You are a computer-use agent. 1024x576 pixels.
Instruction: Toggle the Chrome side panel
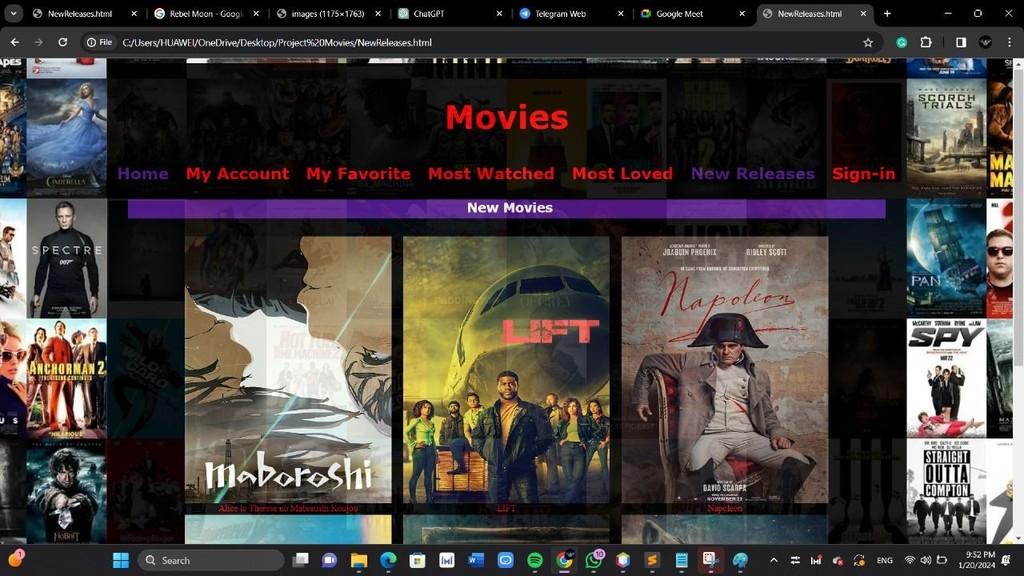(961, 42)
